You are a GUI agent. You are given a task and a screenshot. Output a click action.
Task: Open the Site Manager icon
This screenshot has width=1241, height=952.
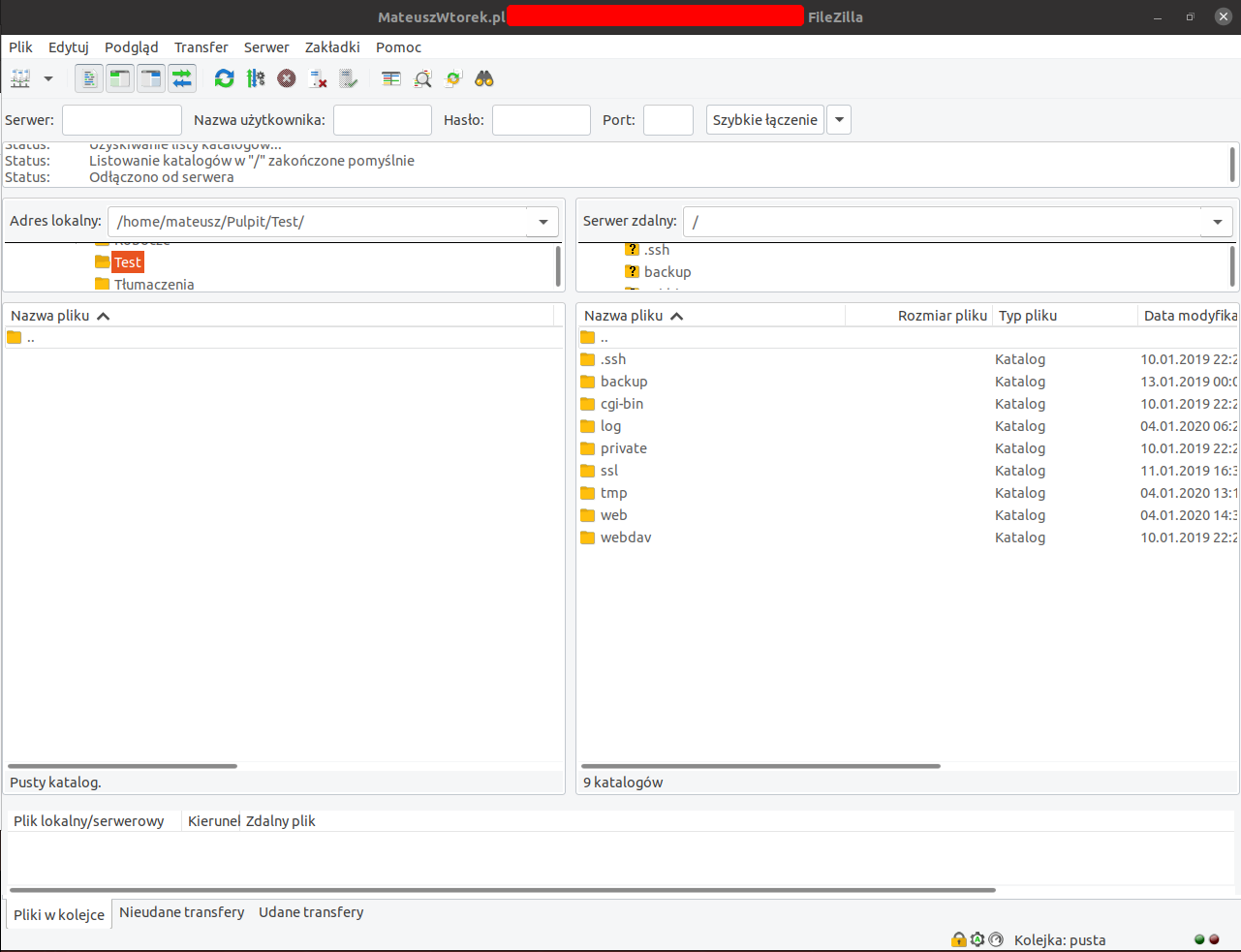point(20,78)
